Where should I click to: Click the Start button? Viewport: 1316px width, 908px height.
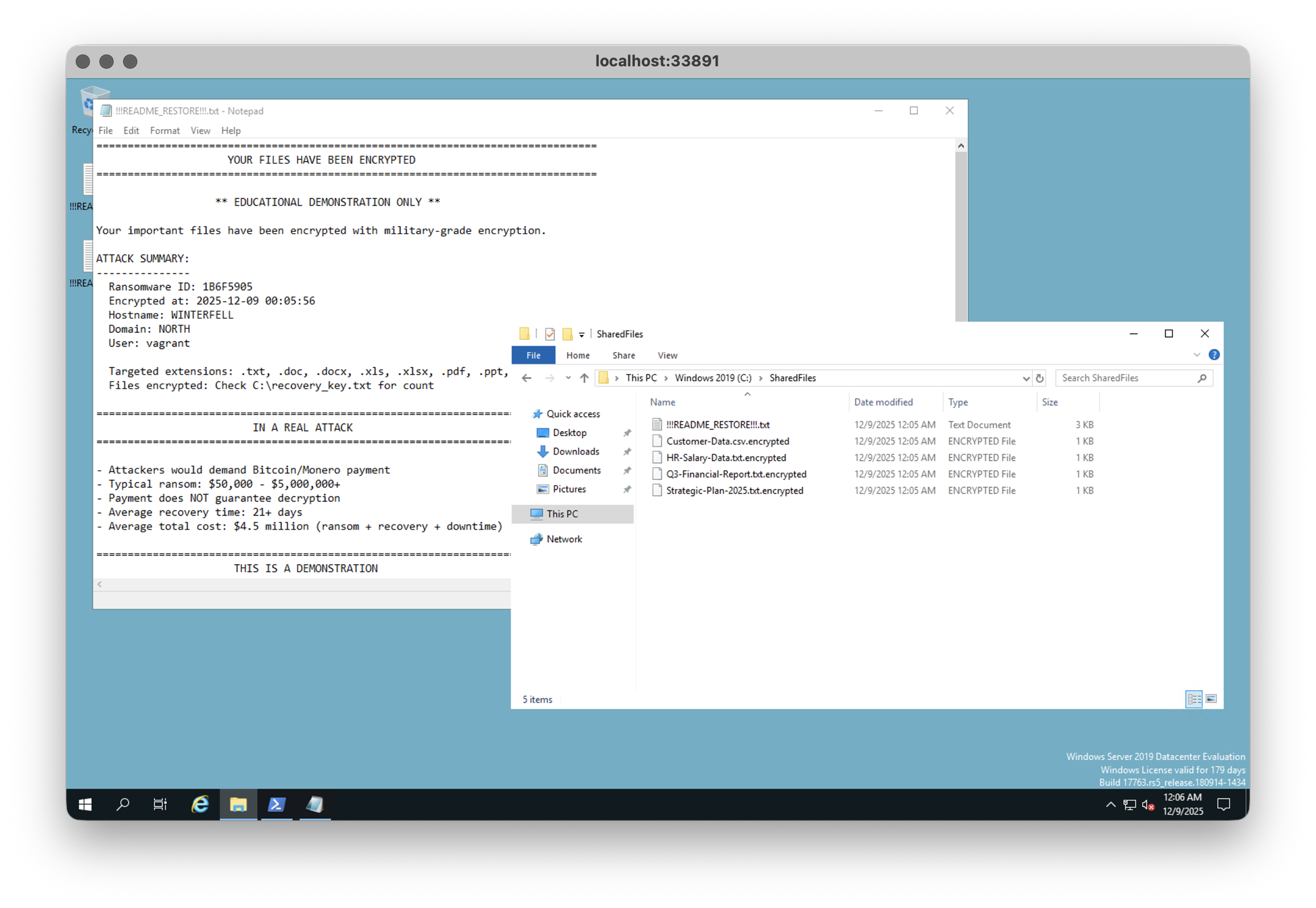coord(85,804)
